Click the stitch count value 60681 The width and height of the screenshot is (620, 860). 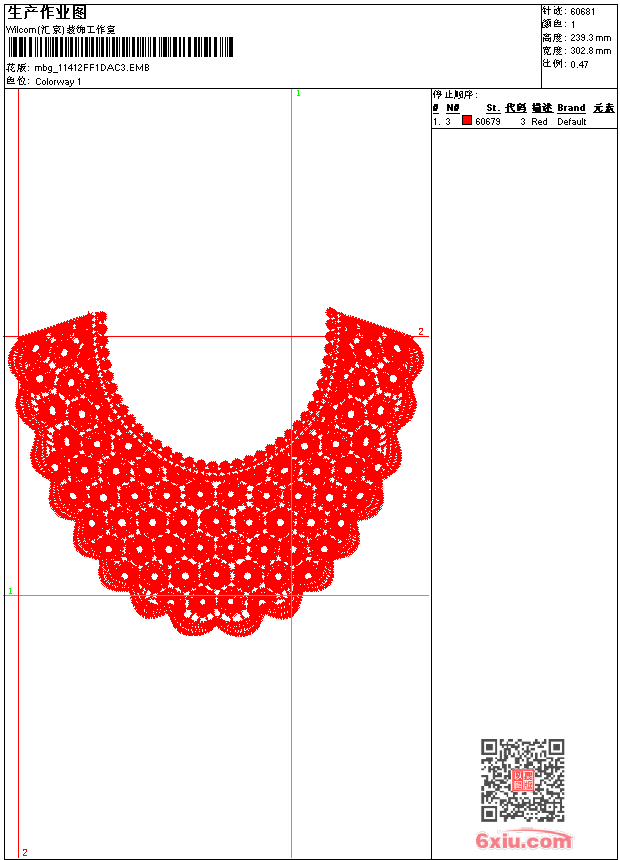583,11
